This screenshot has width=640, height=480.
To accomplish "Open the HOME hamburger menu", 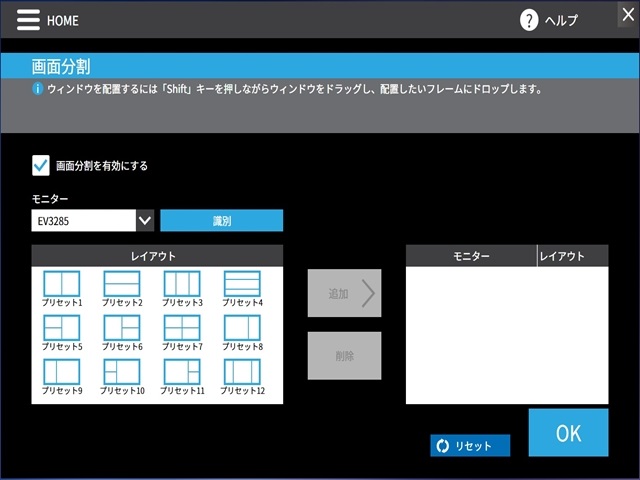I will (28, 20).
